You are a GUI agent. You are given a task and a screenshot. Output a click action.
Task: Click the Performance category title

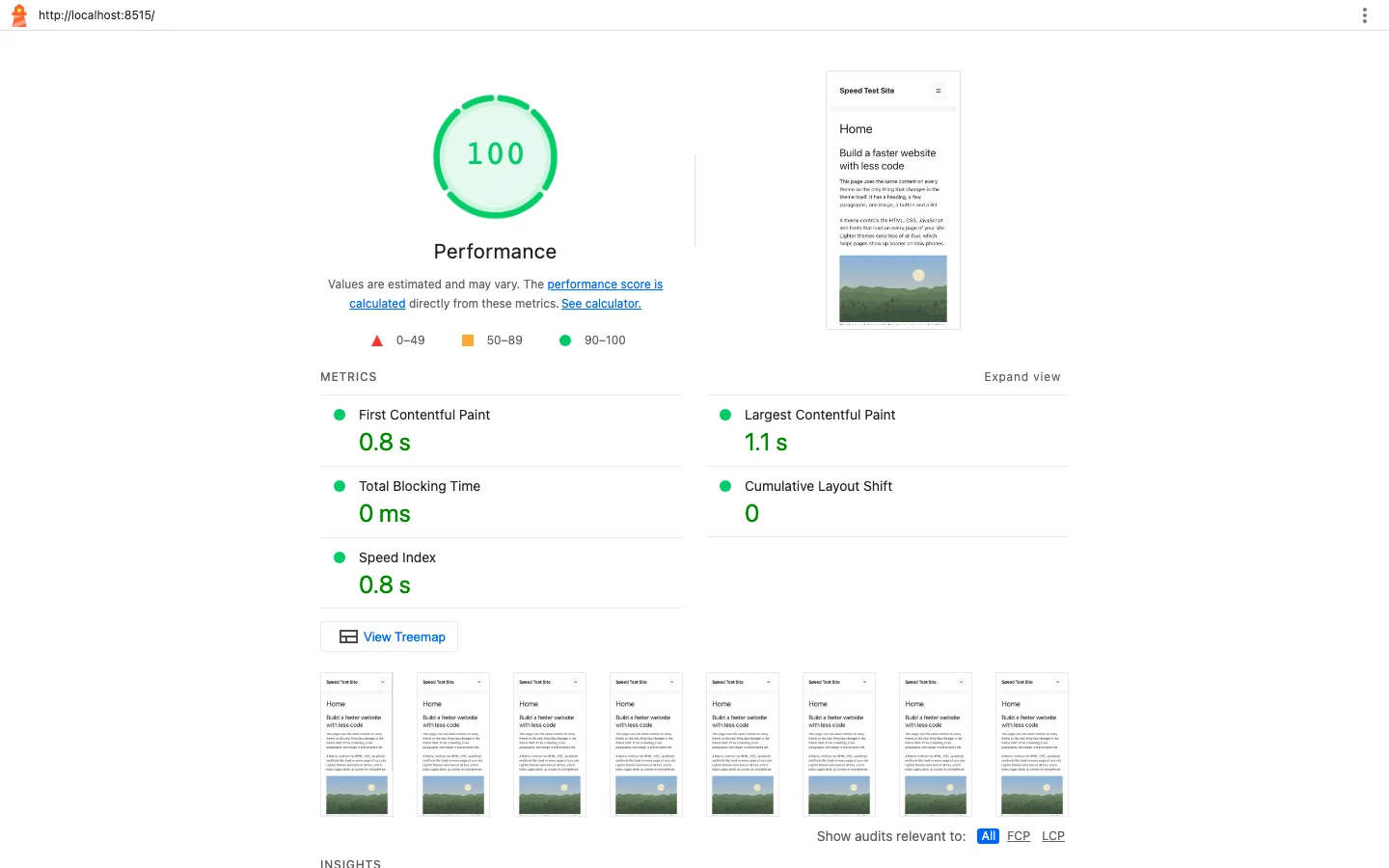[495, 252]
